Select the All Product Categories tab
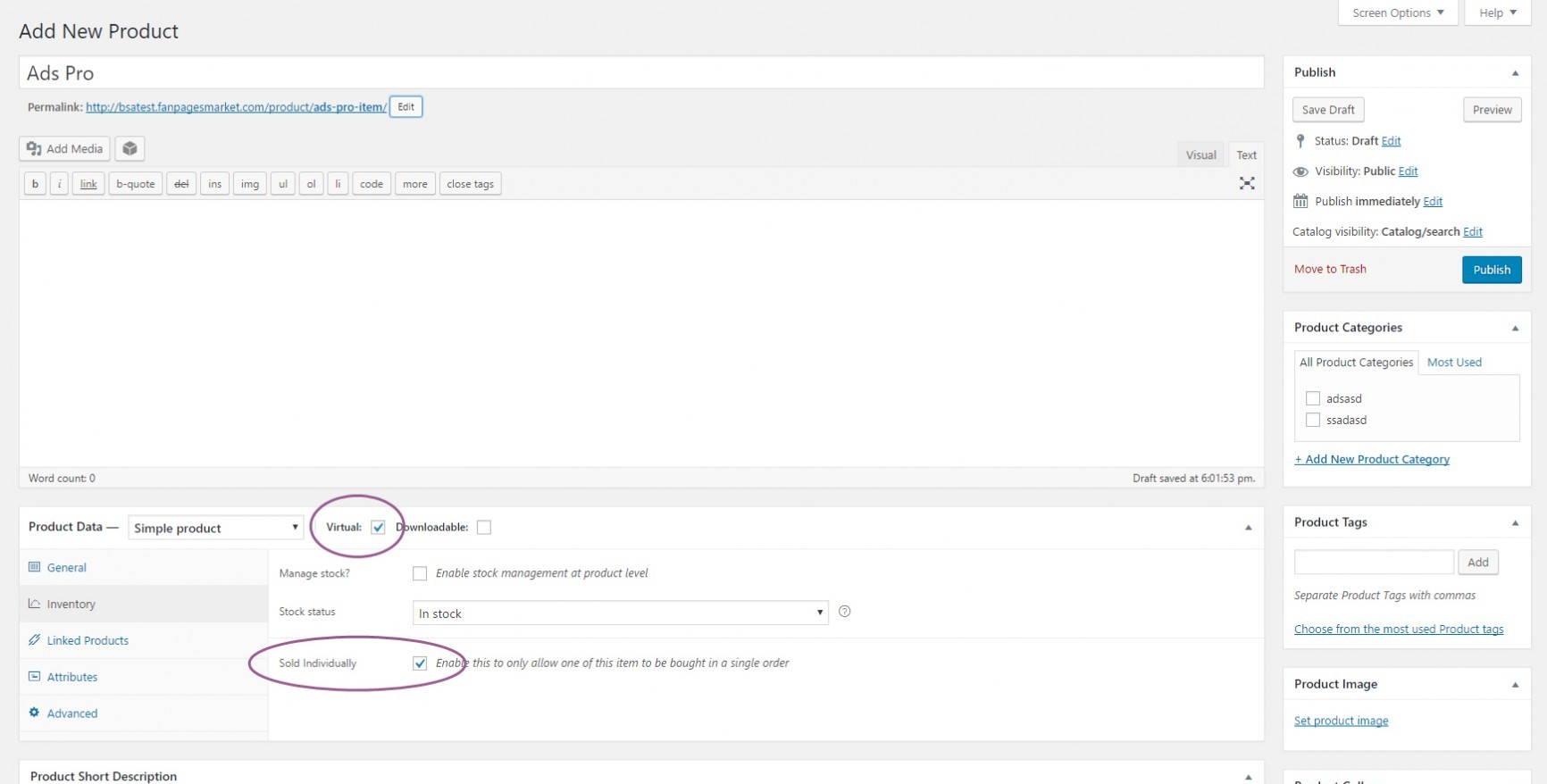Image resolution: width=1547 pixels, height=784 pixels. click(x=1356, y=362)
